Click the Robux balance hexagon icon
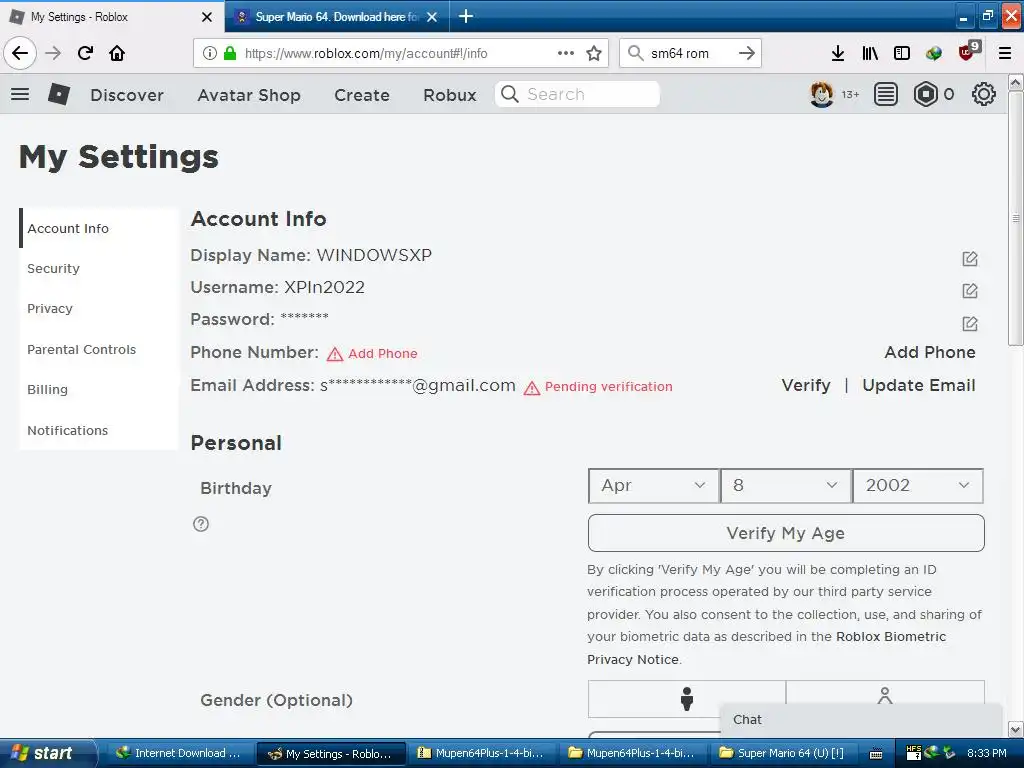Image resolution: width=1024 pixels, height=768 pixels. pos(925,95)
